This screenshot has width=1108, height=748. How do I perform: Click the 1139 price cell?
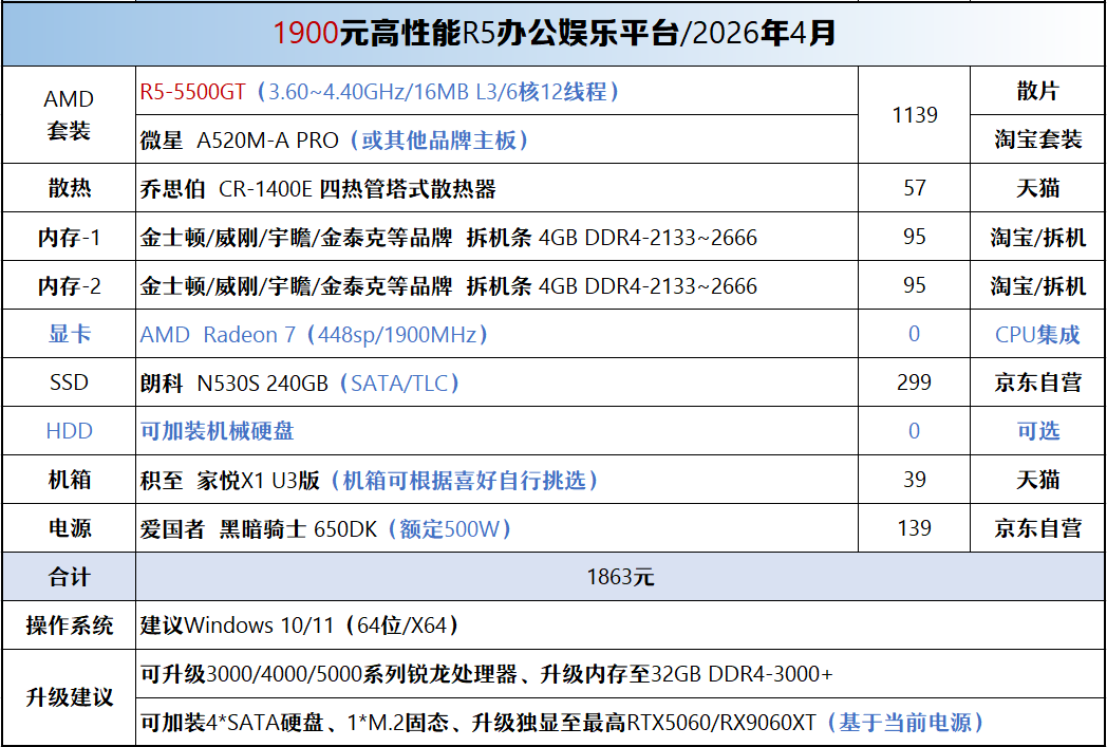pyautogui.click(x=914, y=114)
